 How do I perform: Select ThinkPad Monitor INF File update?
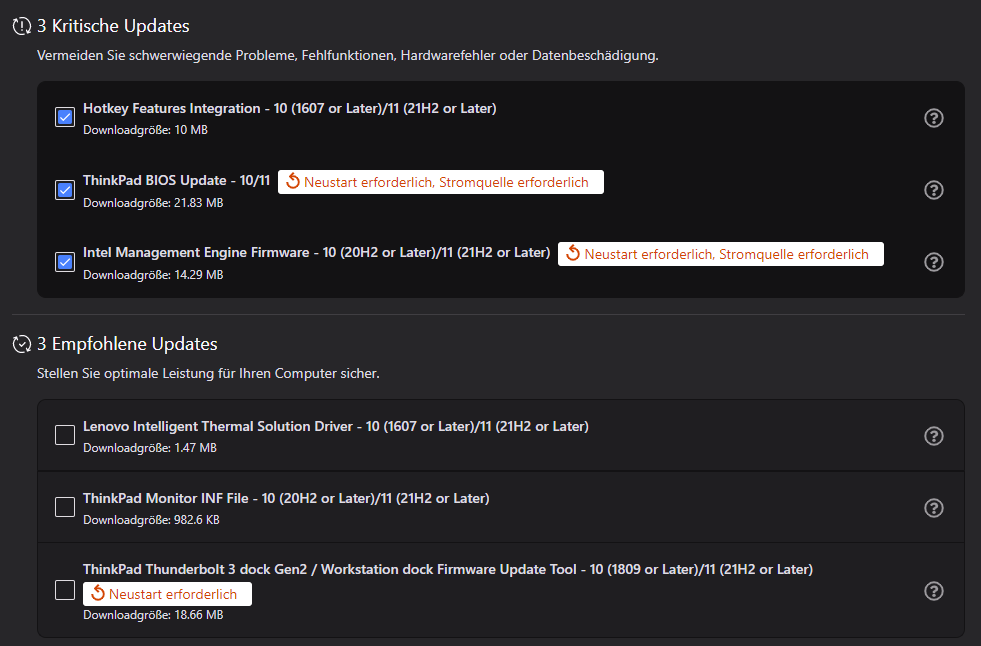coord(65,507)
